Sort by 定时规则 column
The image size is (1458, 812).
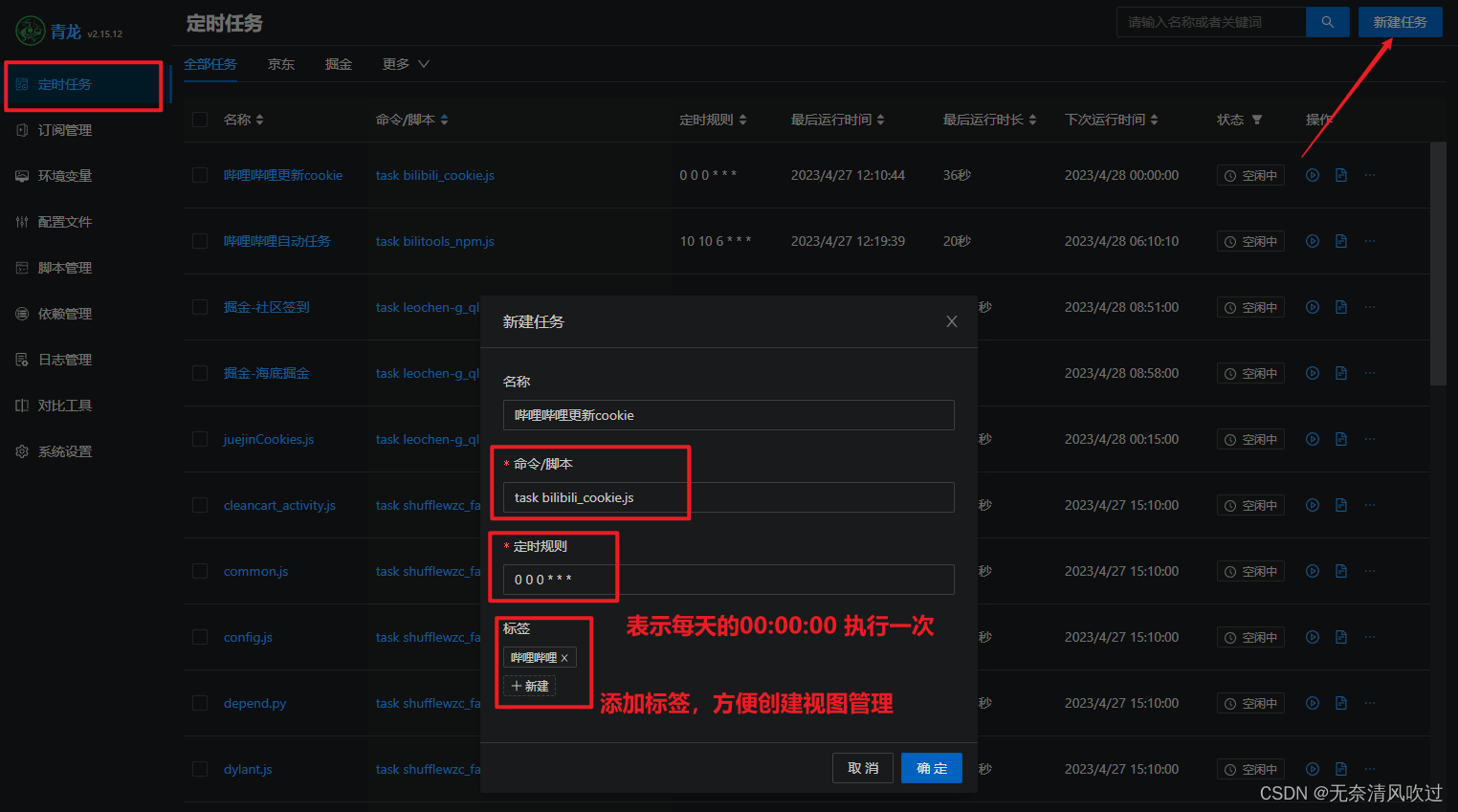pos(743,120)
